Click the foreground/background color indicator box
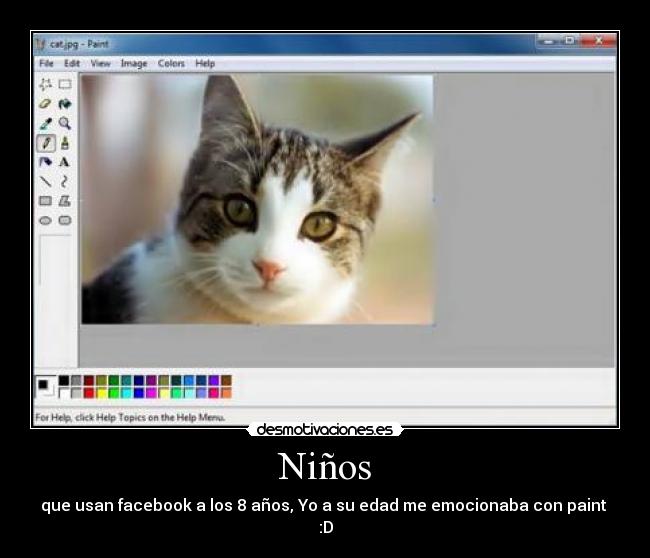This screenshot has width=650, height=558. click(x=46, y=386)
